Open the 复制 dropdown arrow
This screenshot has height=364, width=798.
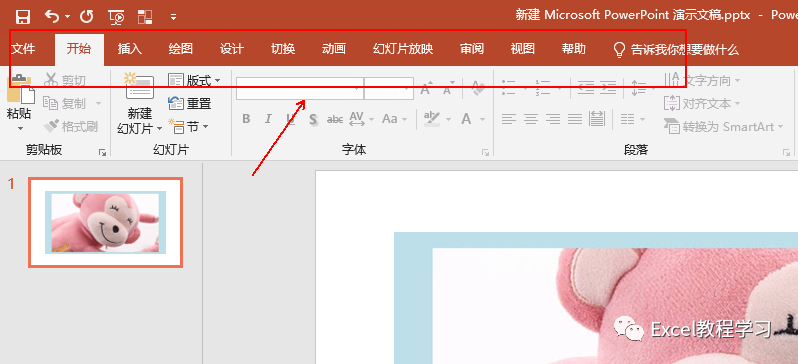98,103
